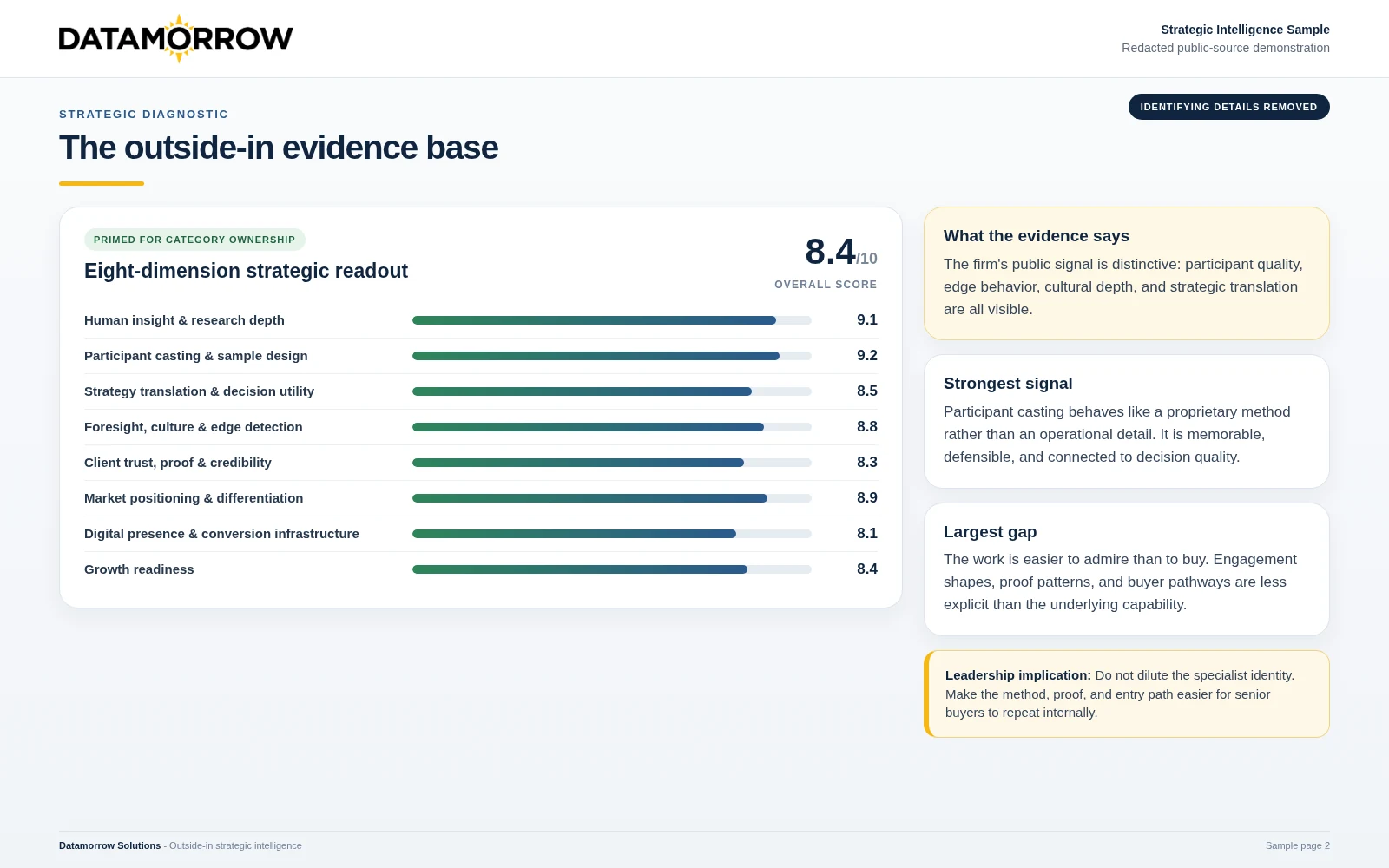Click the Client trust, proof & credibility bar

pyautogui.click(x=611, y=463)
